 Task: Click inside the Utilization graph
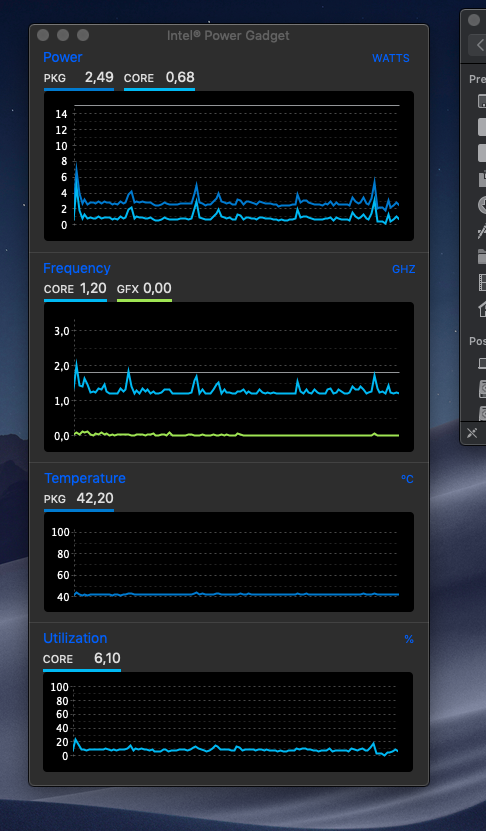pyautogui.click(x=228, y=722)
